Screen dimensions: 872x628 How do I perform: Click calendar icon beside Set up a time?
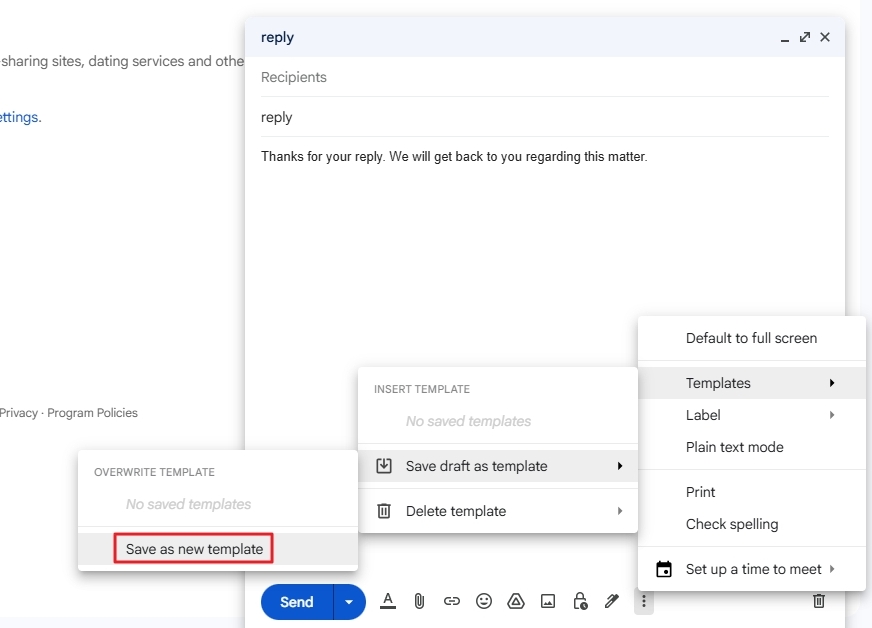[x=664, y=569]
